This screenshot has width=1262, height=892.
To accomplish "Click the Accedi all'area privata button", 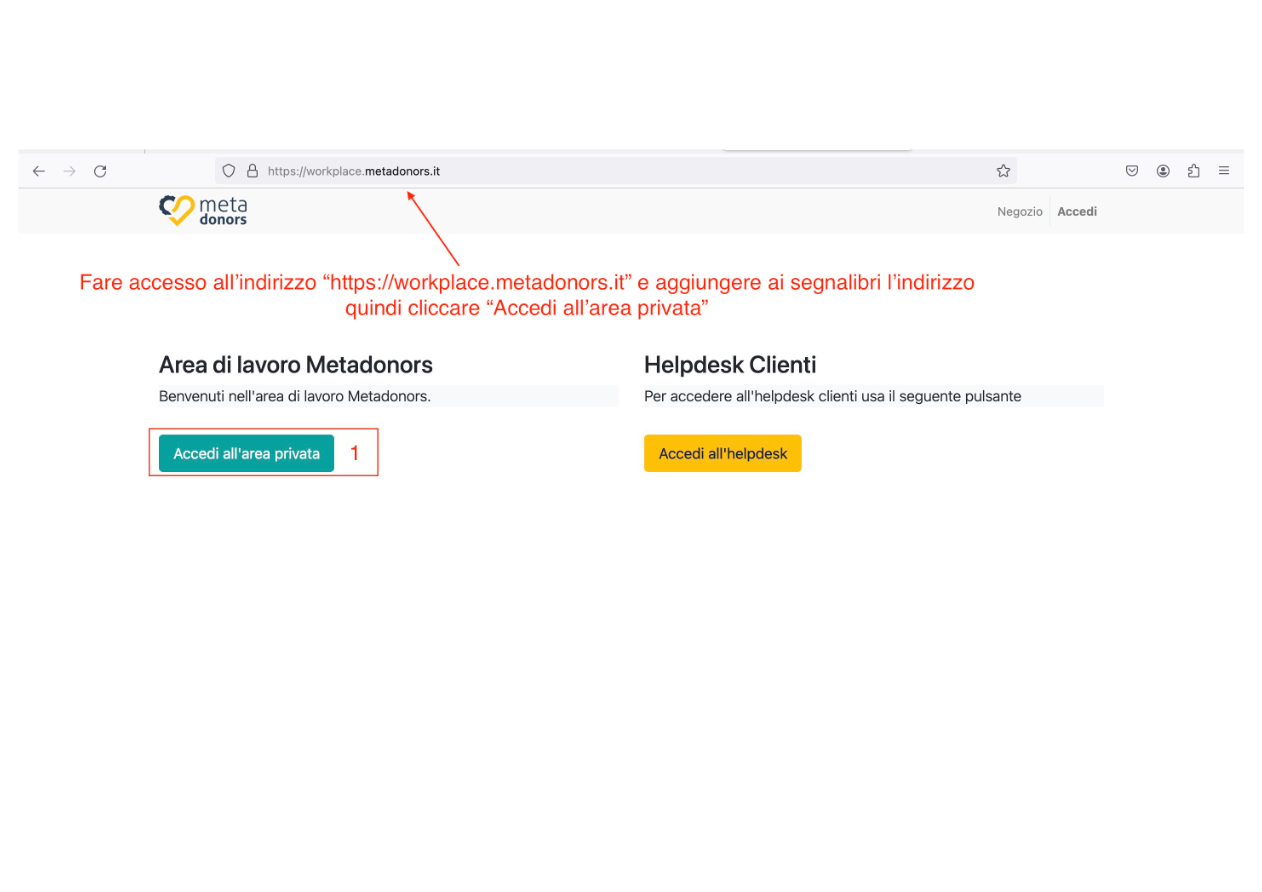I will click(246, 453).
